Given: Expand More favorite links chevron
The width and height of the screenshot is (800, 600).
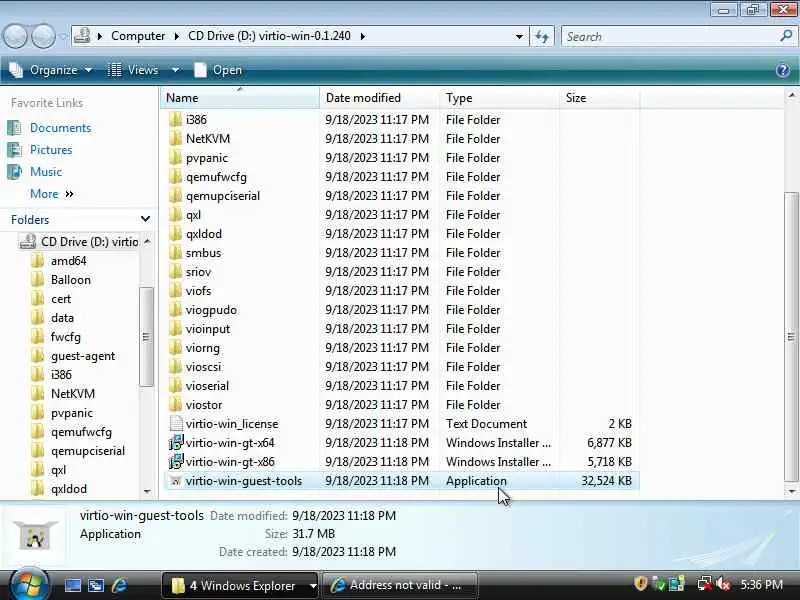Looking at the screenshot, I should tap(70, 194).
